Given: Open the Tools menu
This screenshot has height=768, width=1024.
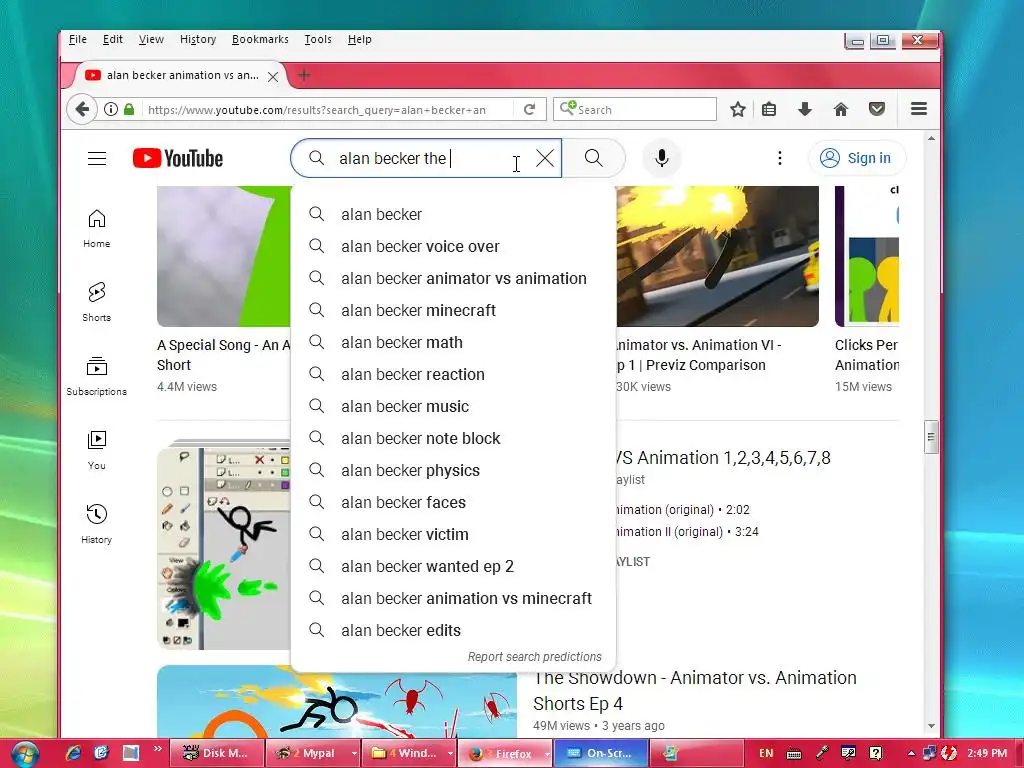Looking at the screenshot, I should point(317,39).
